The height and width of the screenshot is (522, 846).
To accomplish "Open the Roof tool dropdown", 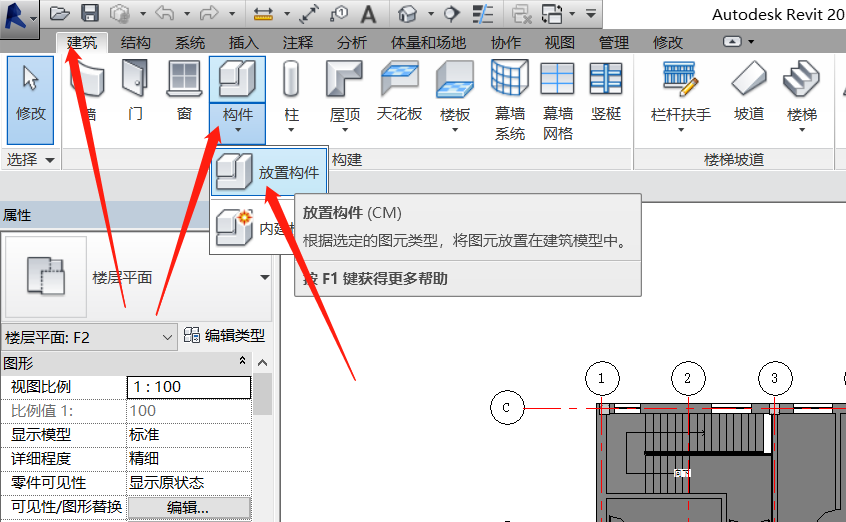I will click(x=345, y=130).
